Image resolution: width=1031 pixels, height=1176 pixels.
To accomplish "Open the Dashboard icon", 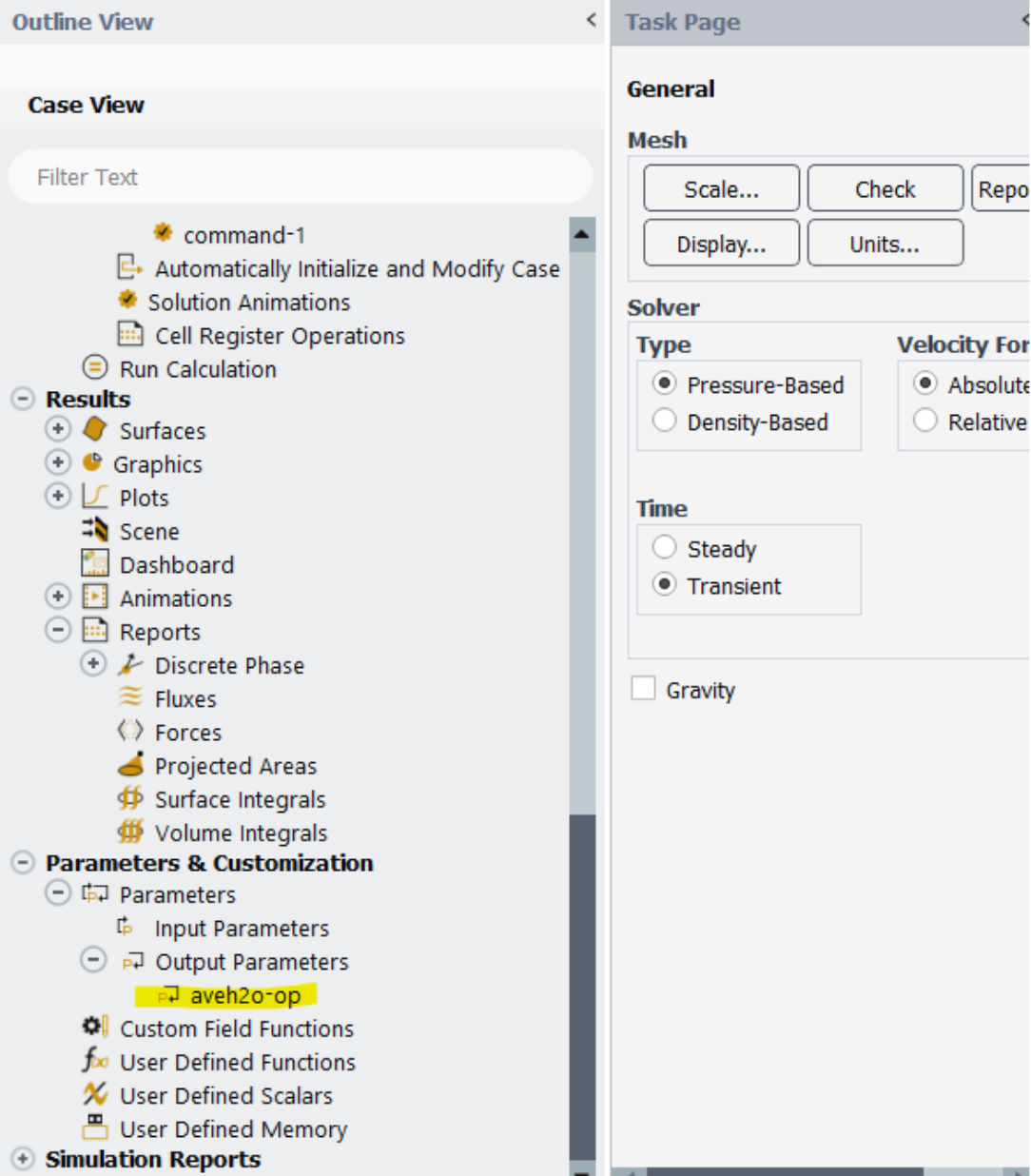I will (x=95, y=564).
